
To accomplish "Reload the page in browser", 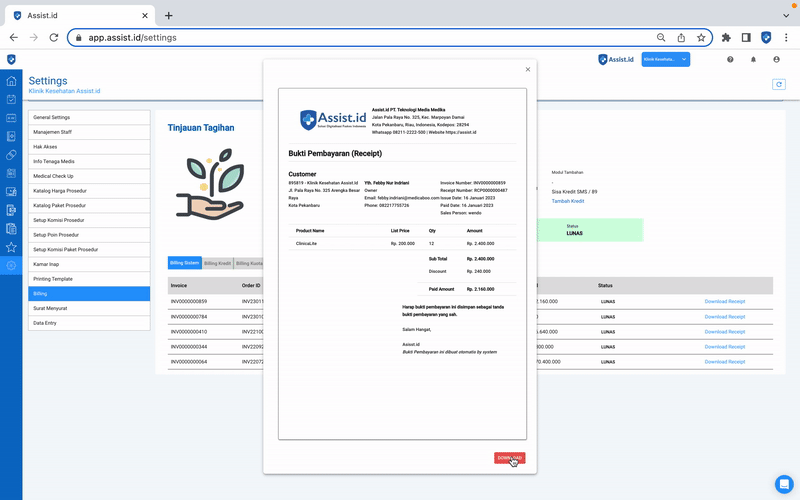I will [54, 37].
